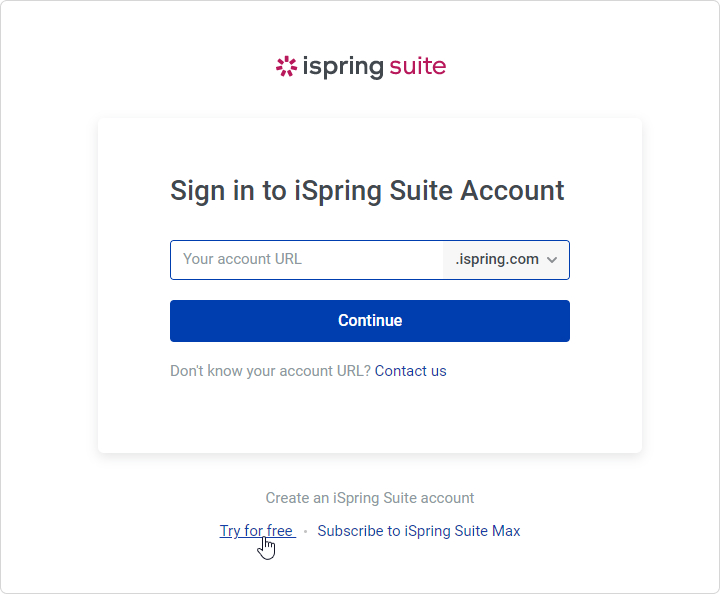Click the "Create an iSpring Suite account" label
Viewport: 720px width, 594px height.
(370, 498)
